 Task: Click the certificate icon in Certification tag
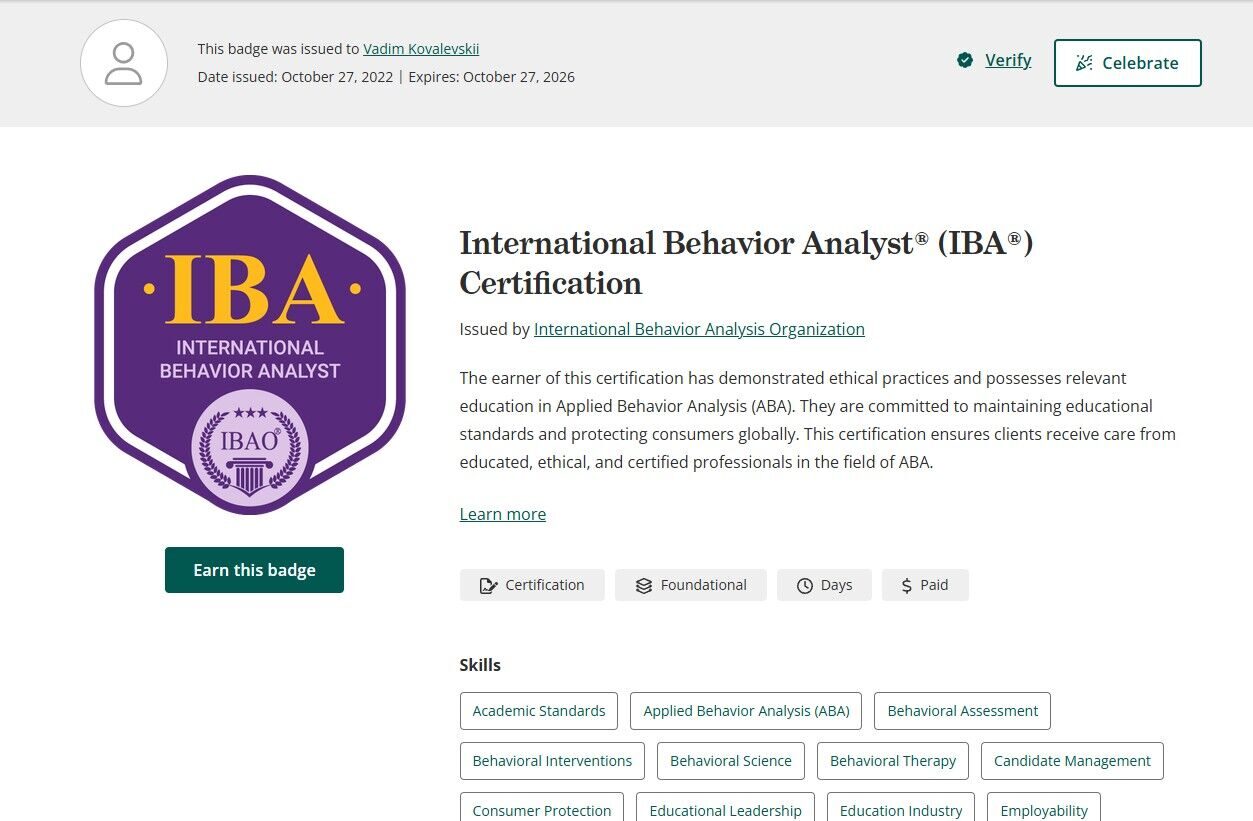(x=489, y=586)
